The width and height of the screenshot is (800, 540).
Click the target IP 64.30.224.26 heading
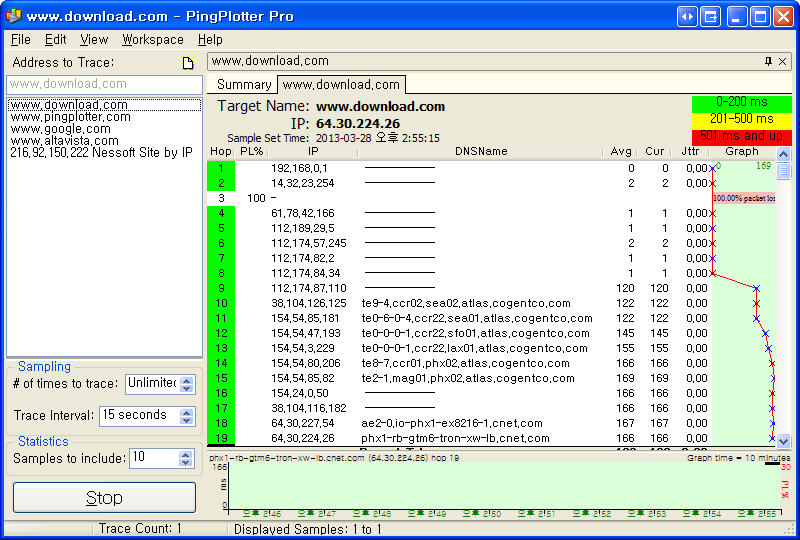(358, 124)
